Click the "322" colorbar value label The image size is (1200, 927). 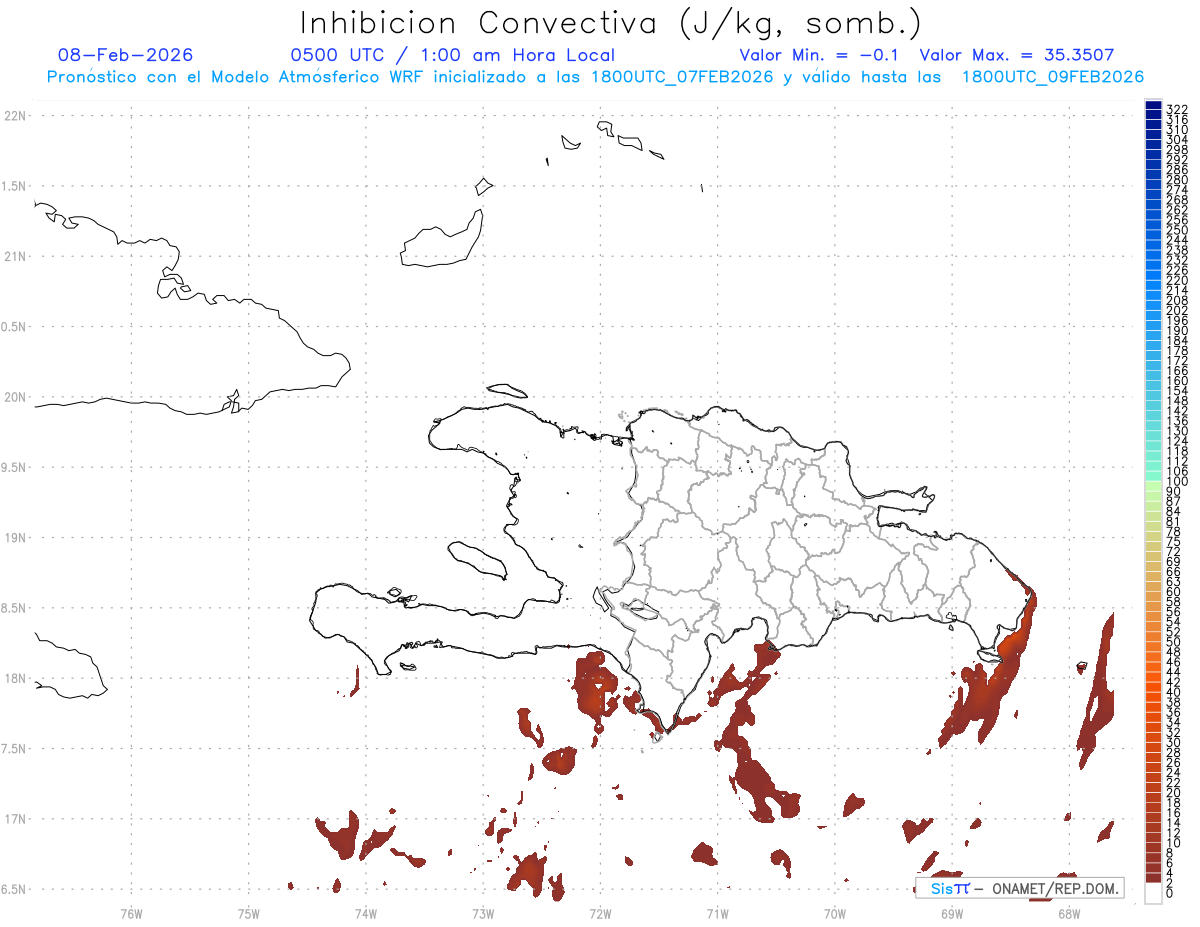click(1177, 109)
